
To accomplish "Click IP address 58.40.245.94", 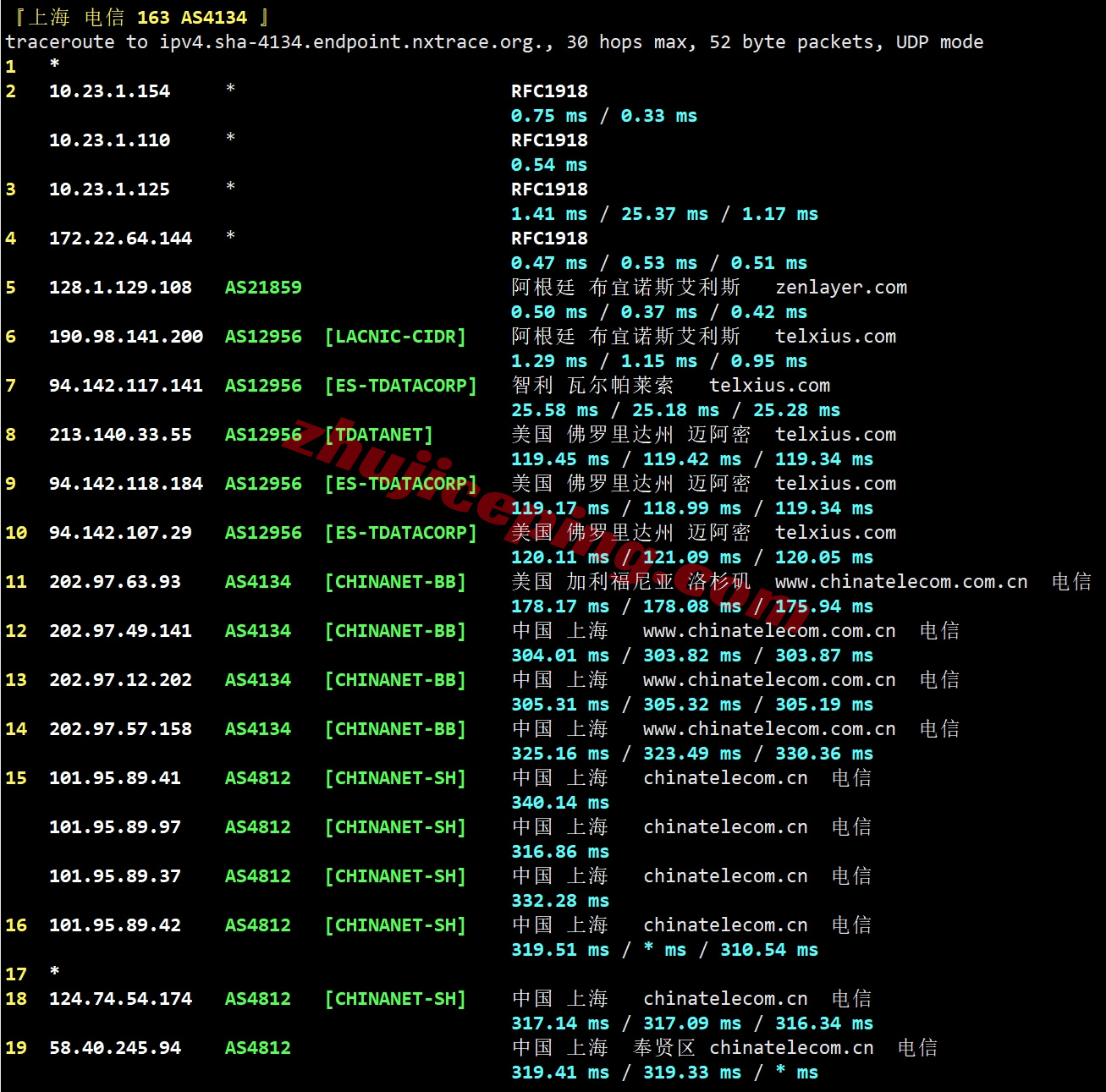I will (115, 1048).
